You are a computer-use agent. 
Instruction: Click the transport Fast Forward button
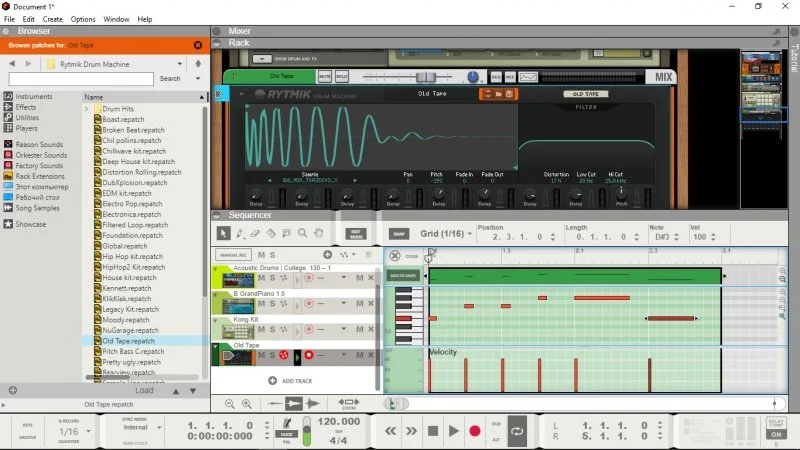(x=411, y=431)
